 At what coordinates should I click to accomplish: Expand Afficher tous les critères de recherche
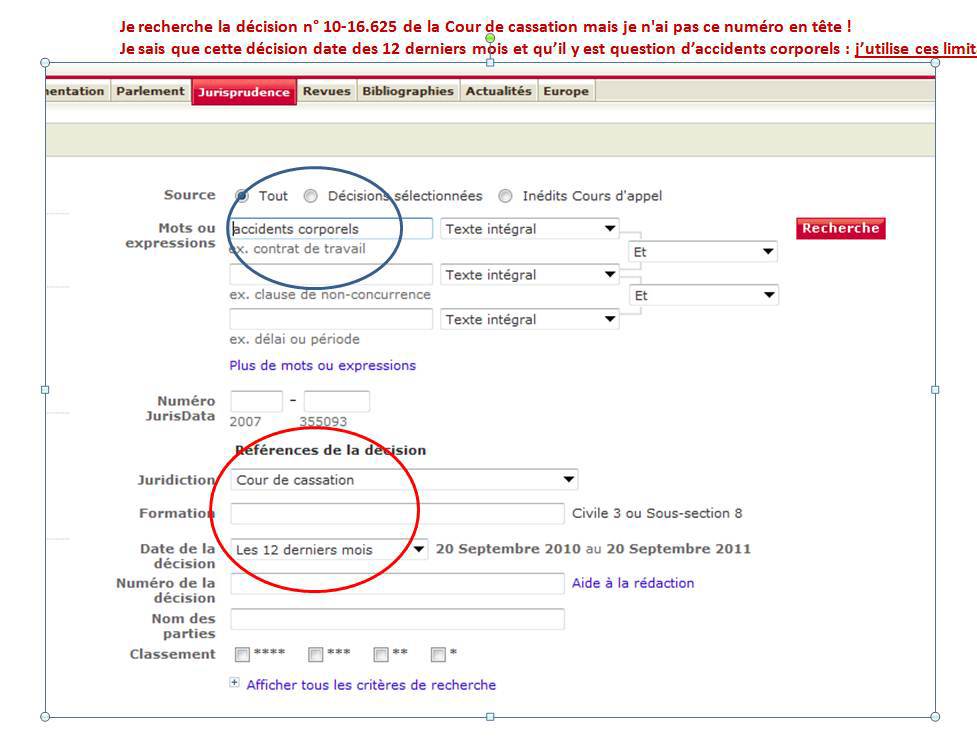click(370, 685)
